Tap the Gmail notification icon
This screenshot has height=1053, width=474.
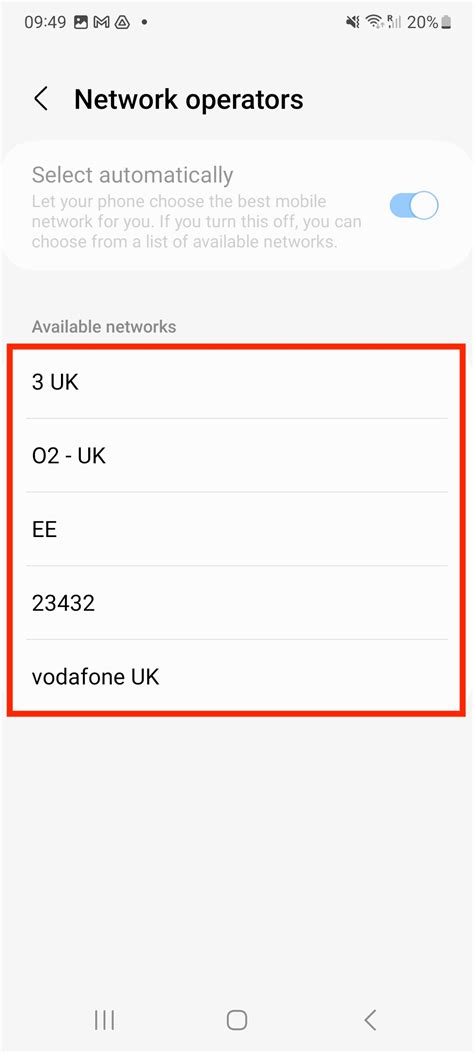click(101, 22)
